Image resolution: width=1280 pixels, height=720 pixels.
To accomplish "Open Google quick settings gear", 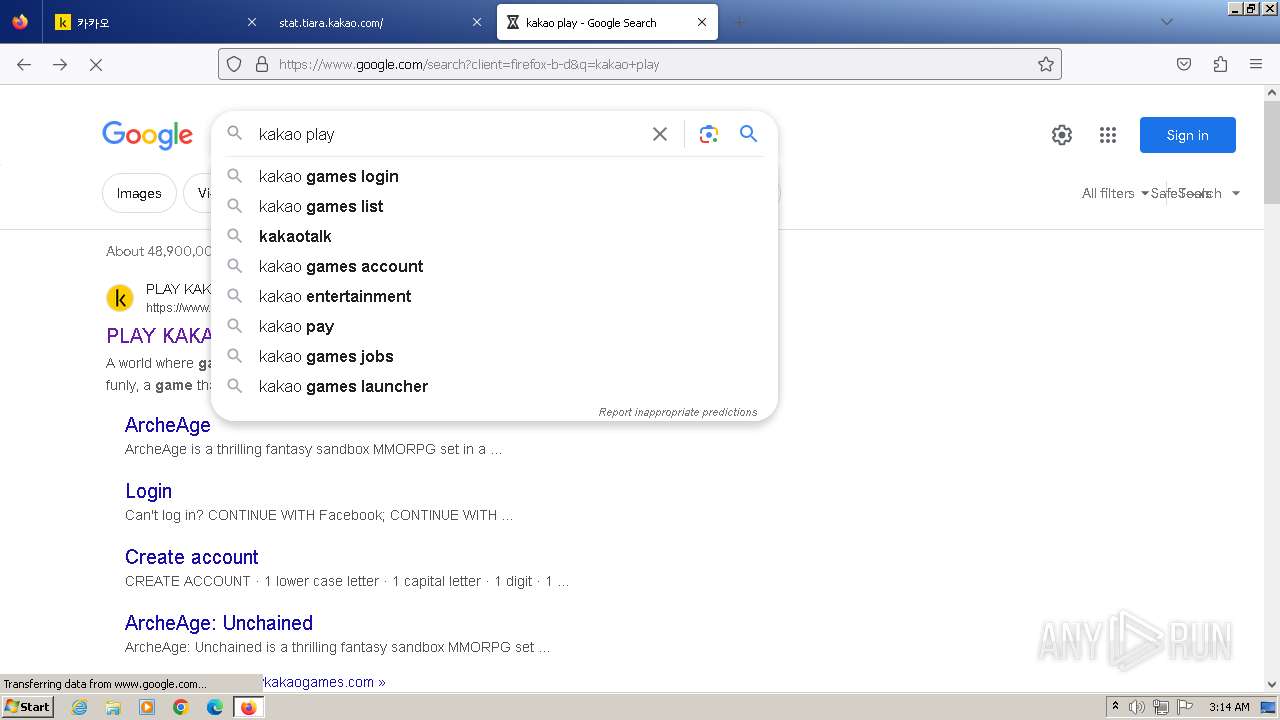I will point(1062,135).
